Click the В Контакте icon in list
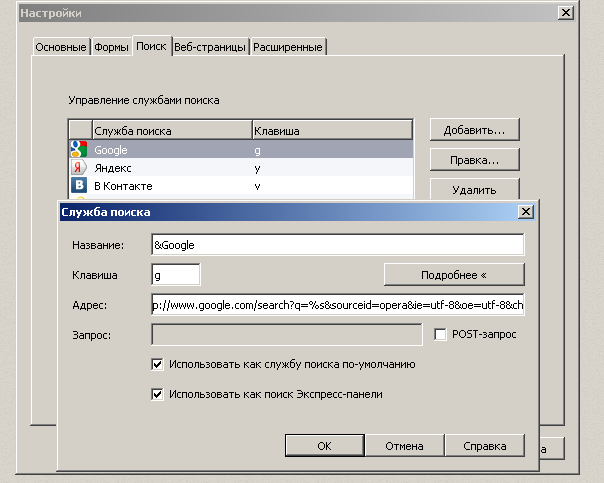The height and width of the screenshot is (483, 604). coord(79,185)
